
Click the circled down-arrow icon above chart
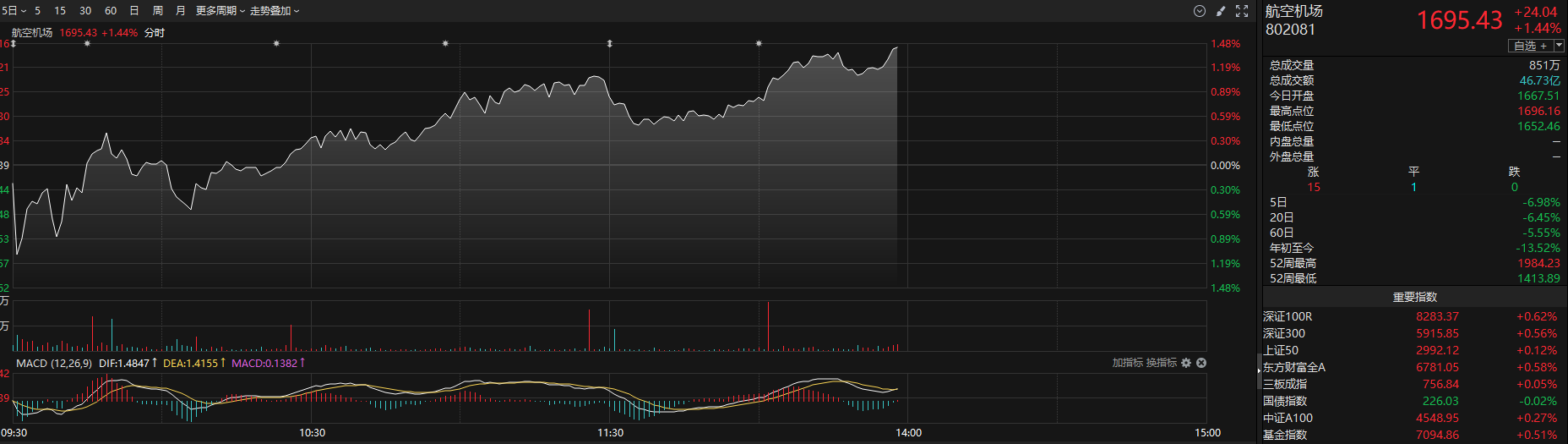[x=1199, y=11]
